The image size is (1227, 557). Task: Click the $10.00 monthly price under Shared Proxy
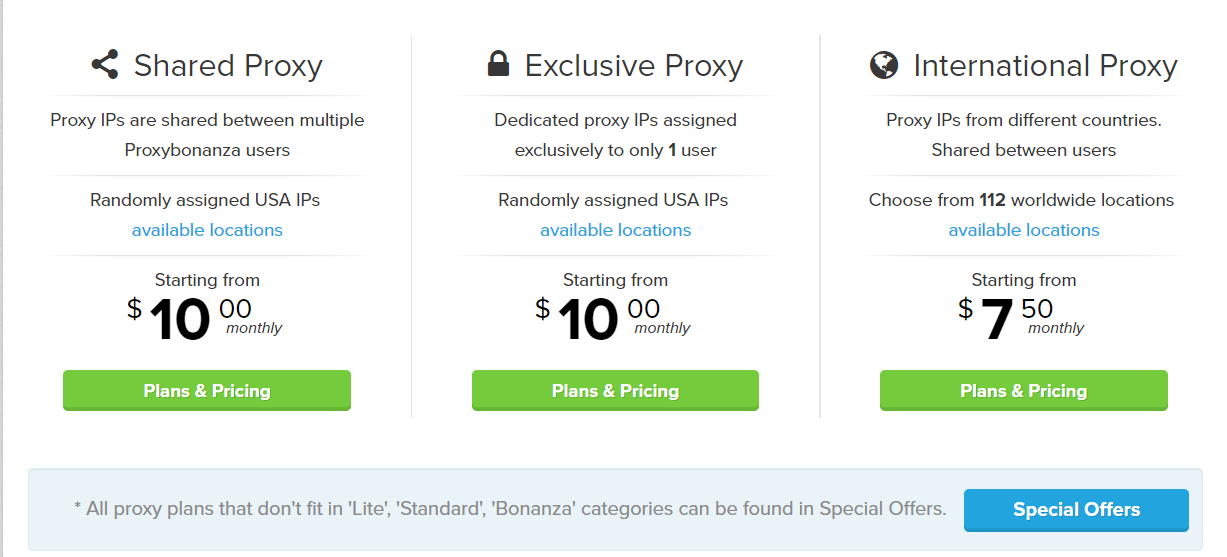(x=204, y=319)
